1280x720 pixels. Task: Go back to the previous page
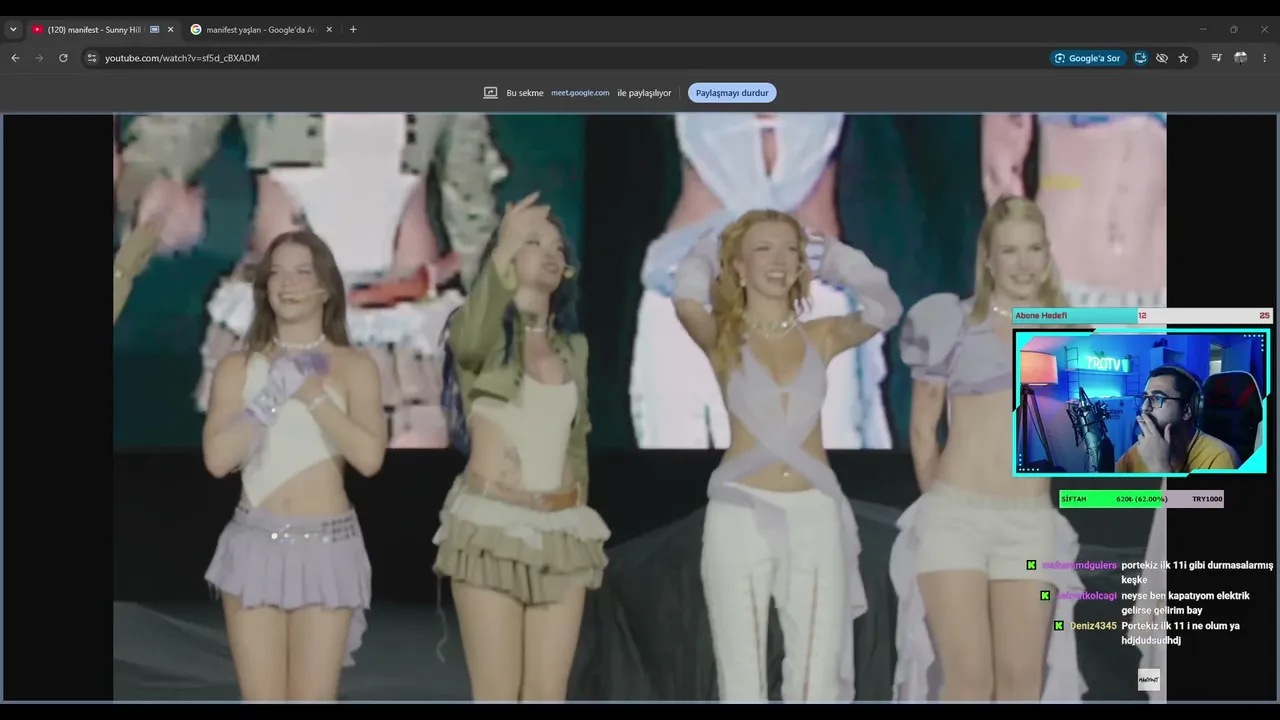click(x=15, y=58)
